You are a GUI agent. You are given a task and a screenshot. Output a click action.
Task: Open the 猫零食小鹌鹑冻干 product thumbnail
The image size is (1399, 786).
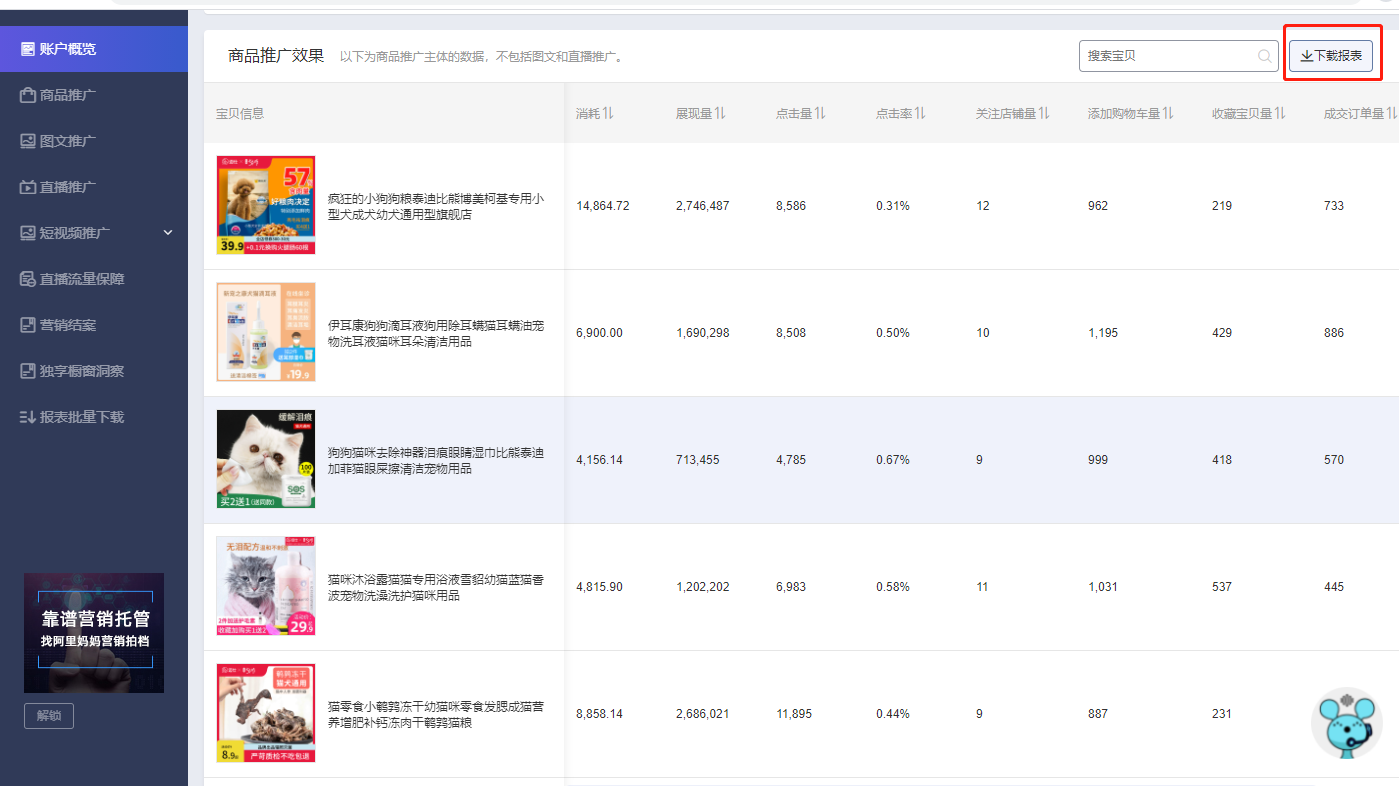pos(266,713)
